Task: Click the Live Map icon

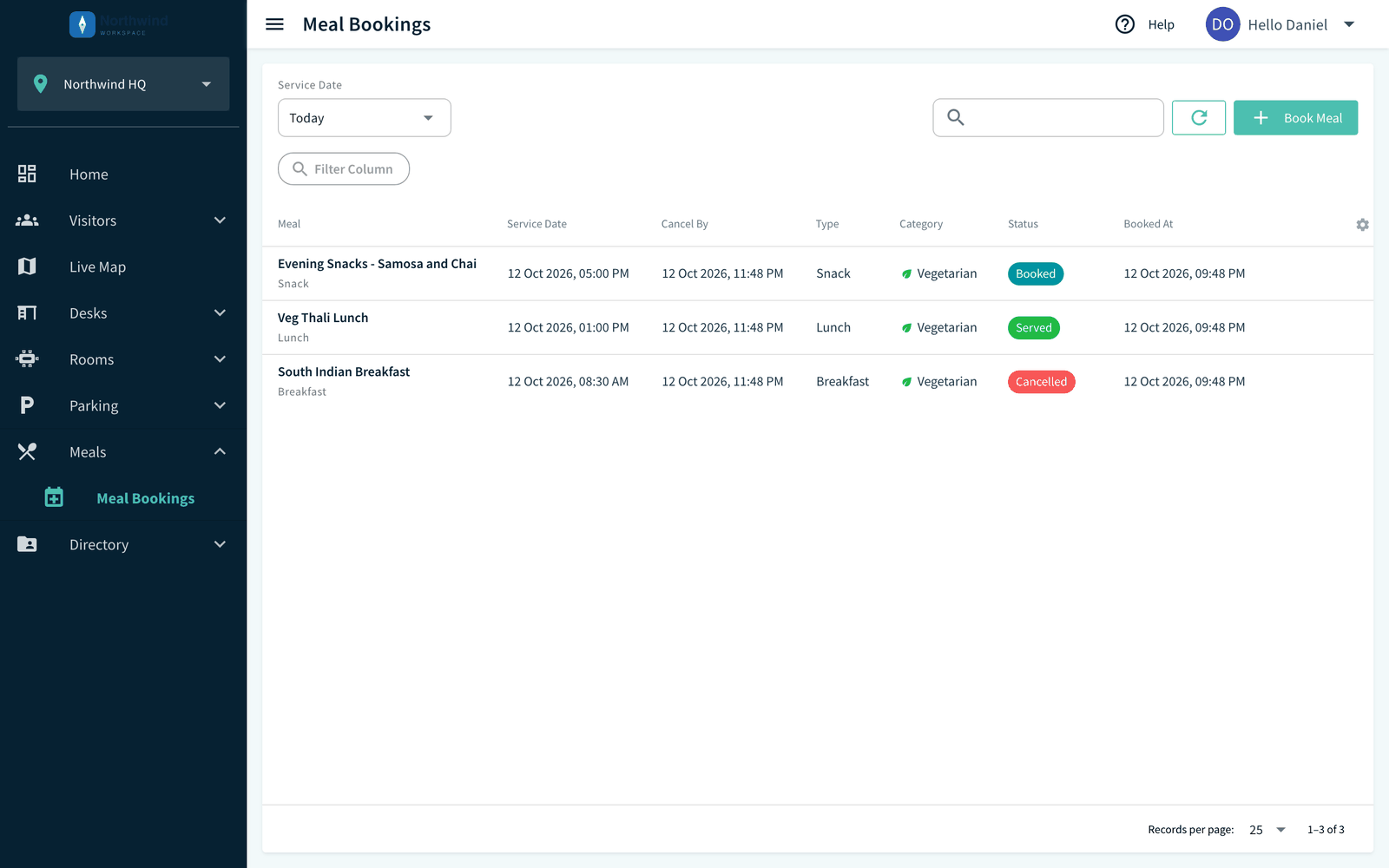Action: tap(27, 266)
